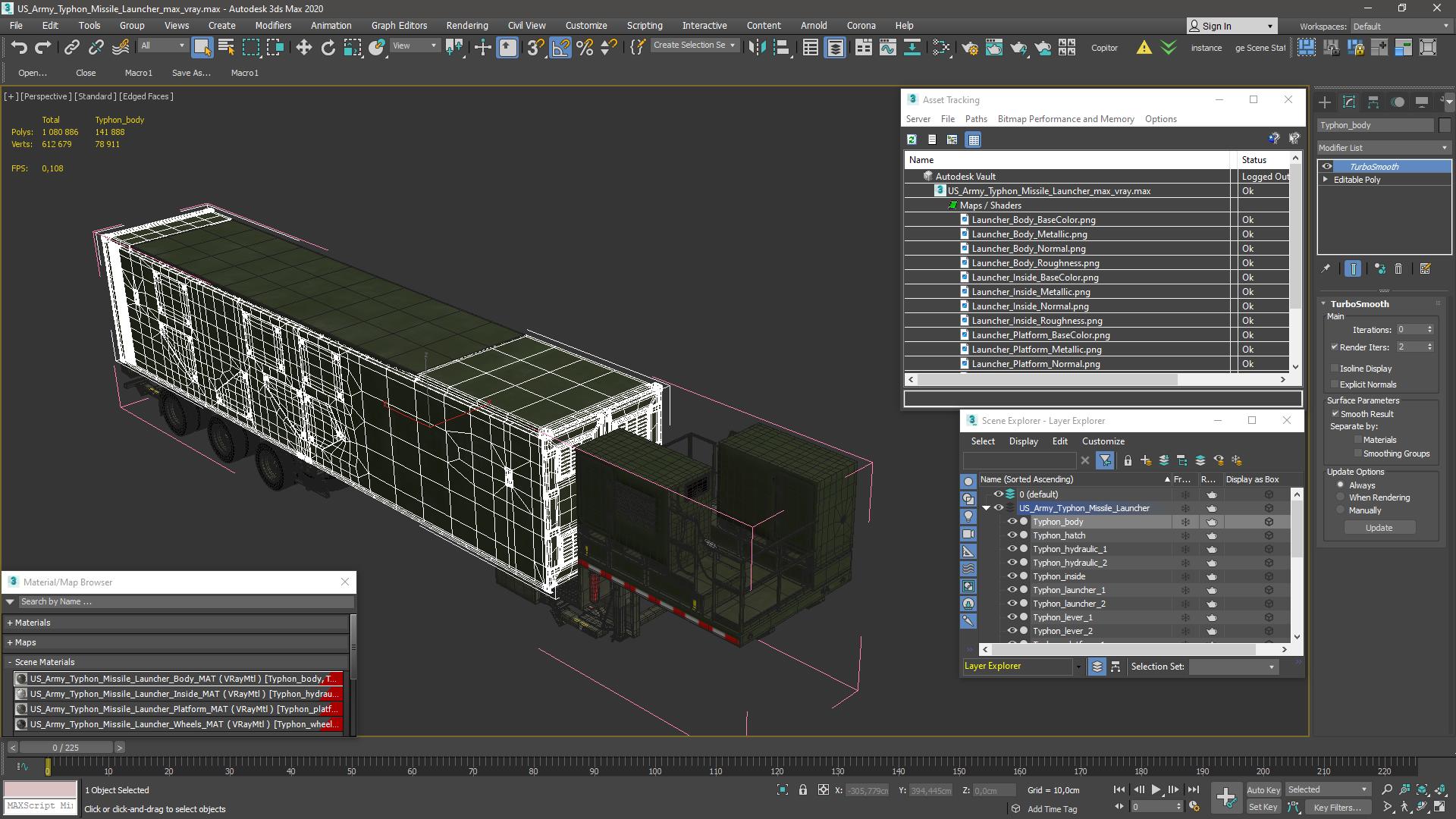
Task: Open the Material Editor icon
Action: point(940,47)
